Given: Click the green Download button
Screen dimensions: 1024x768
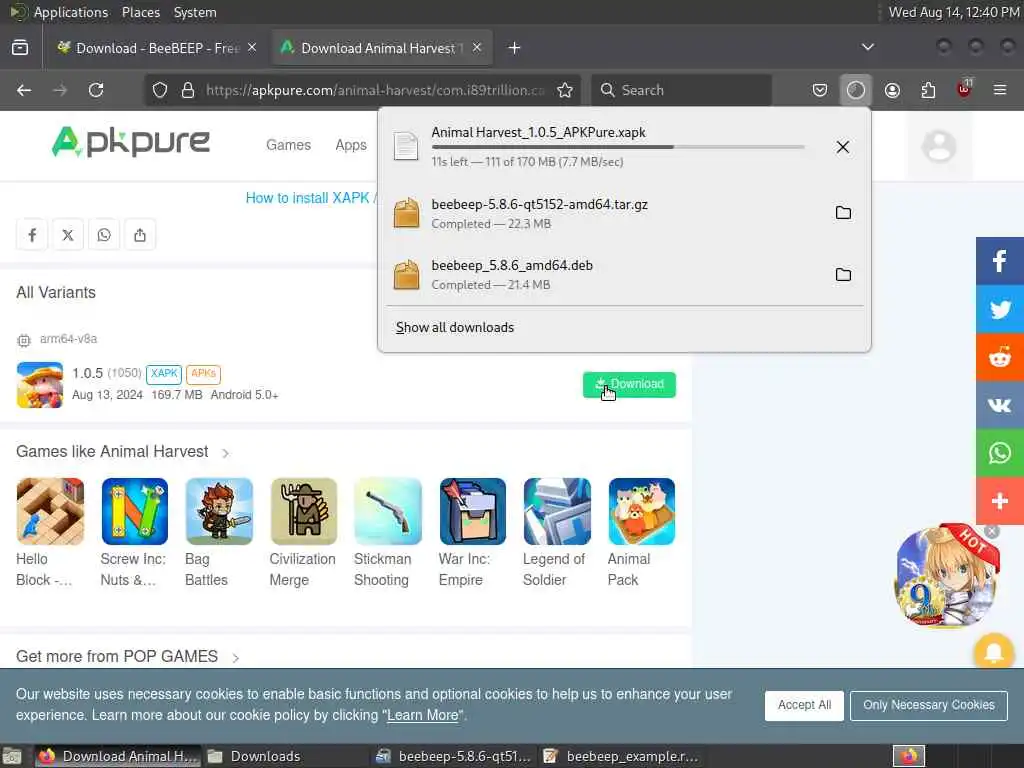Looking at the screenshot, I should click(629, 384).
